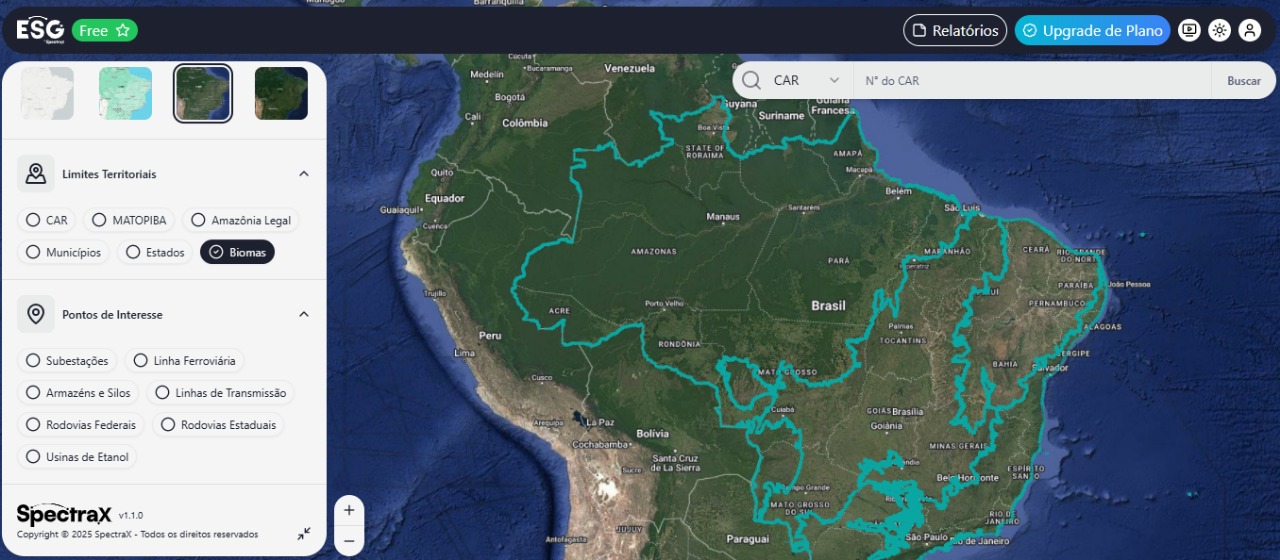This screenshot has height=560, width=1280.
Task: Zoom in the map with plus button
Action: pyautogui.click(x=349, y=510)
